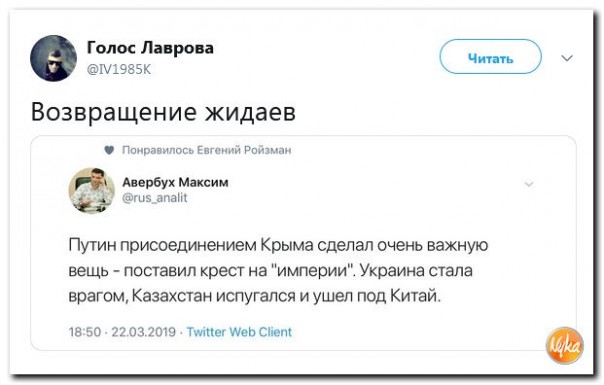Expand the chevron menu beside Читать

click(567, 58)
